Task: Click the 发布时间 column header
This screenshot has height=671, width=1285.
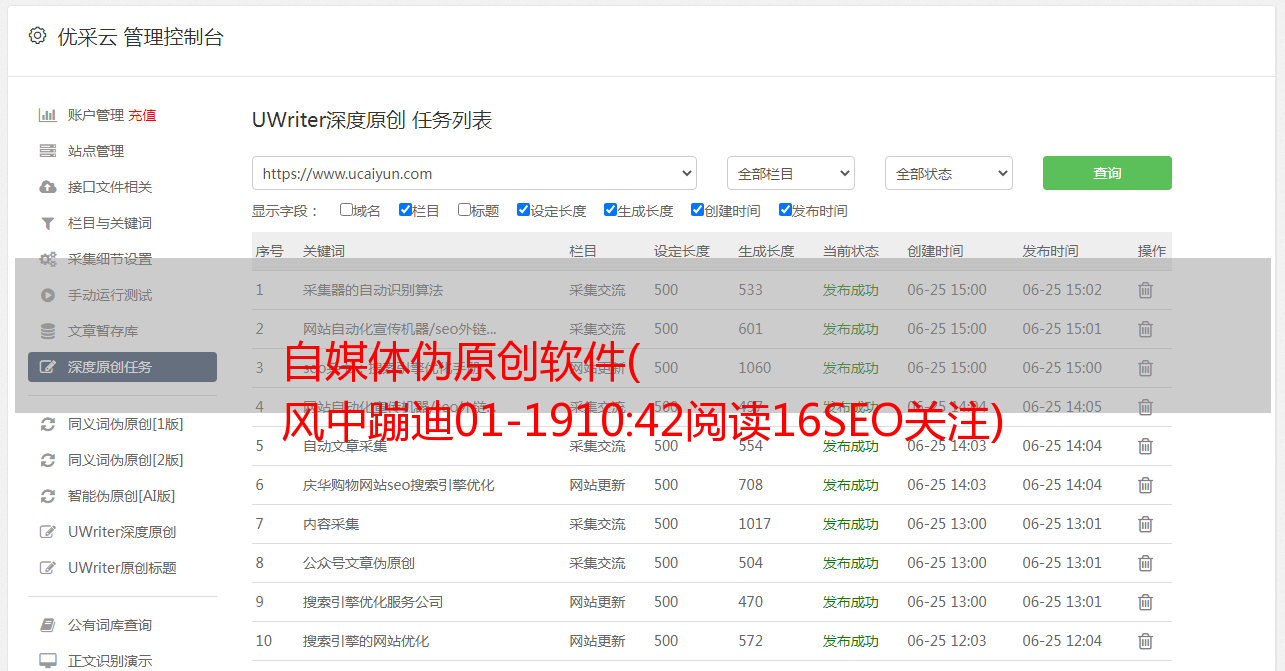Action: (x=1050, y=251)
